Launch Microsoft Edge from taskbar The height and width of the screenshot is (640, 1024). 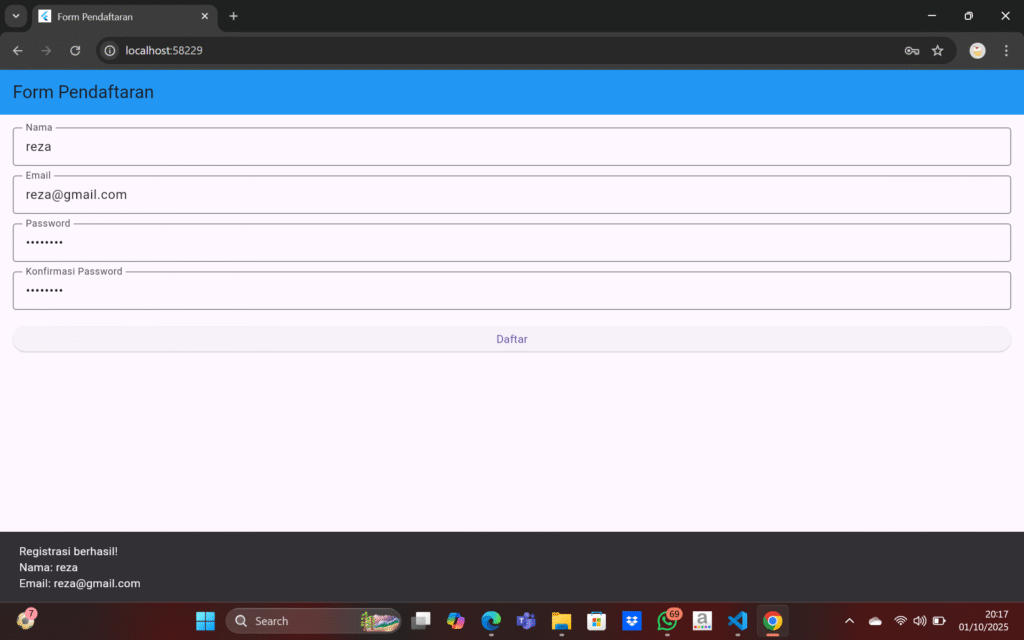(491, 621)
